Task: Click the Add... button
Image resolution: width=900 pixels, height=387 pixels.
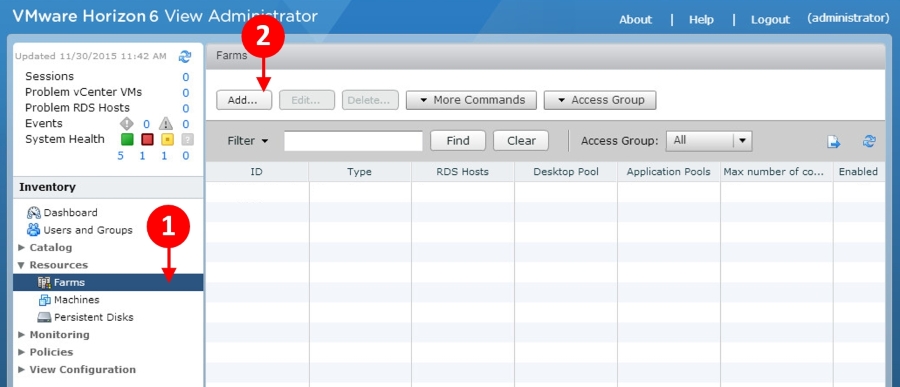Action: coord(244,100)
